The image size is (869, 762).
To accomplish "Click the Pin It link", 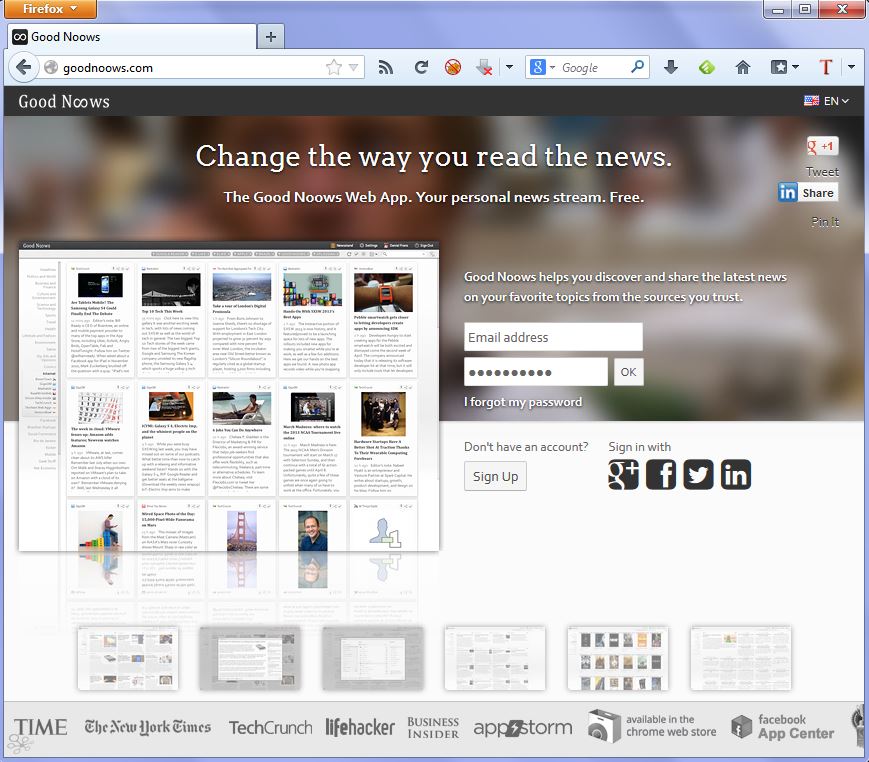I will point(825,222).
